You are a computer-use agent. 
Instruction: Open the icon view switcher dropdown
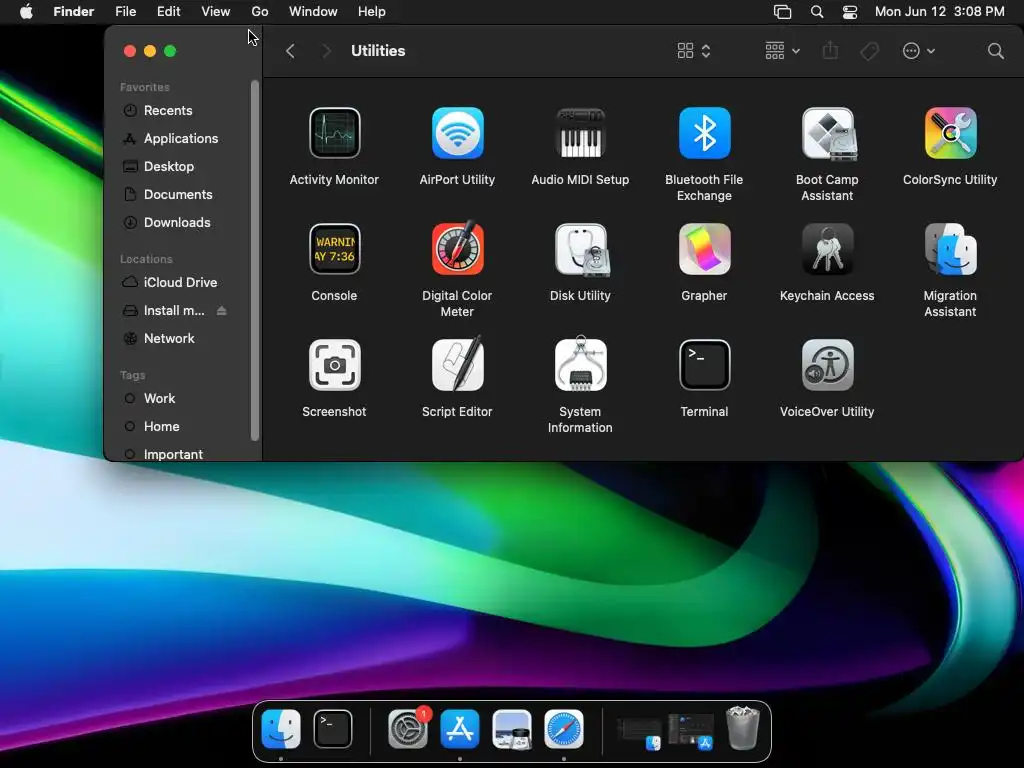pyautogui.click(x=694, y=51)
